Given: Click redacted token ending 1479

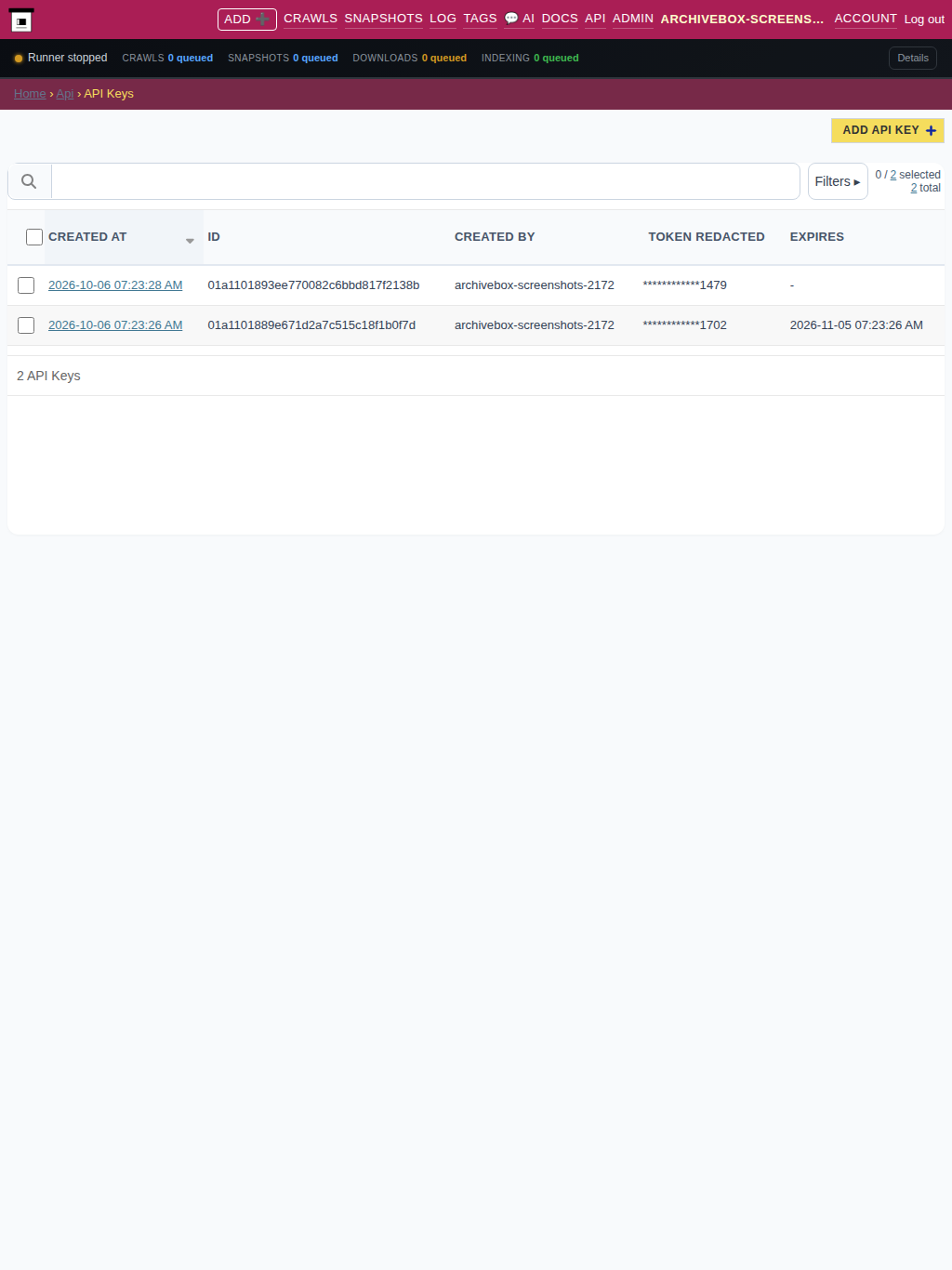Looking at the screenshot, I should click(685, 285).
